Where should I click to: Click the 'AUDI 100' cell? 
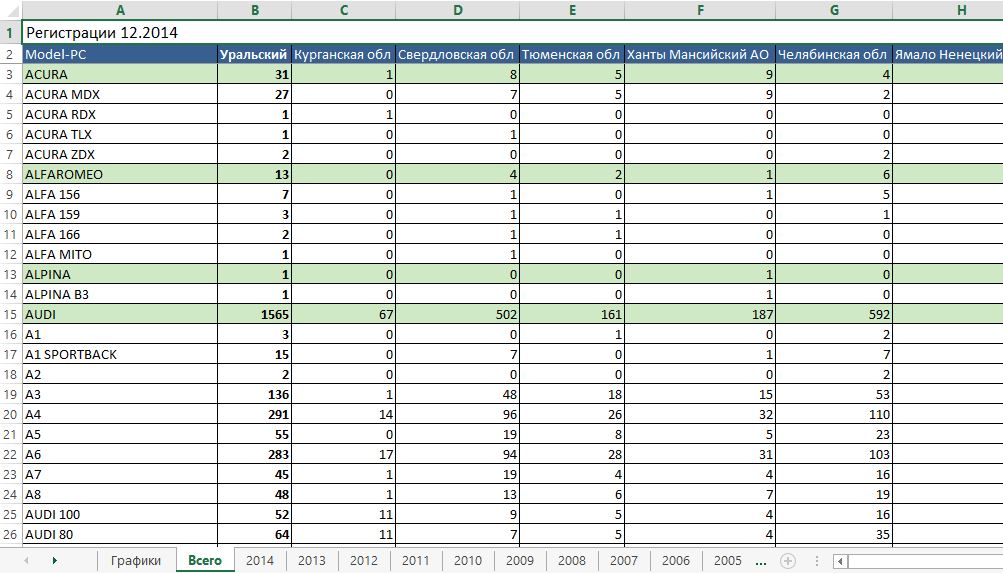tap(120, 514)
